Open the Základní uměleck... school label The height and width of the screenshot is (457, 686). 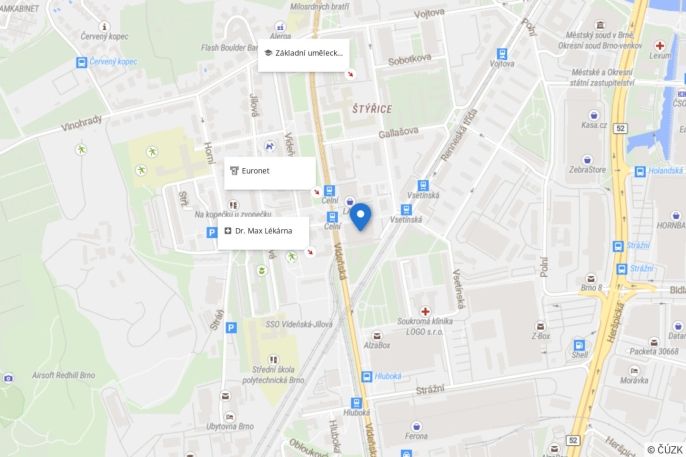(x=304, y=55)
